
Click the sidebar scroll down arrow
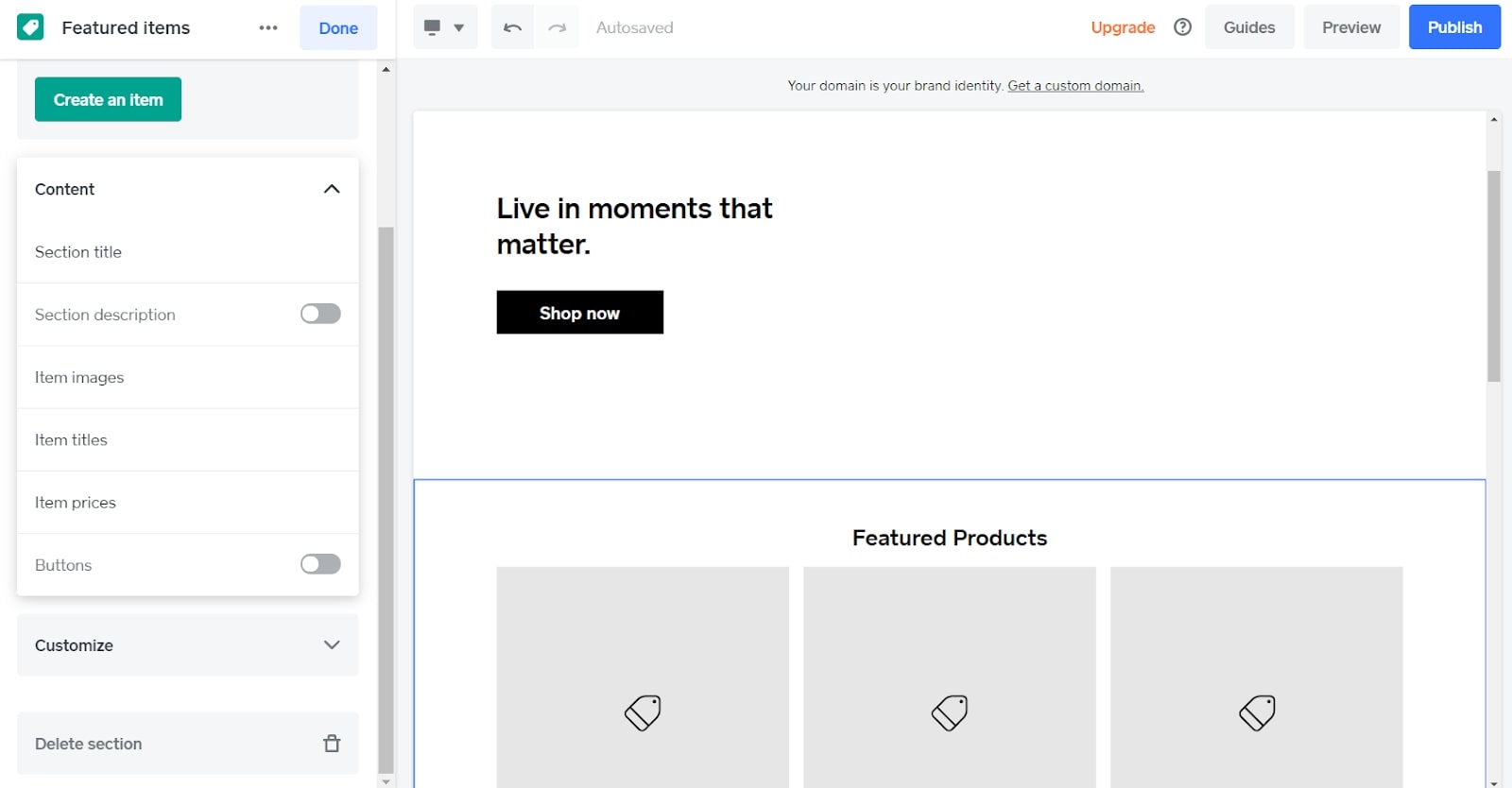tap(386, 781)
